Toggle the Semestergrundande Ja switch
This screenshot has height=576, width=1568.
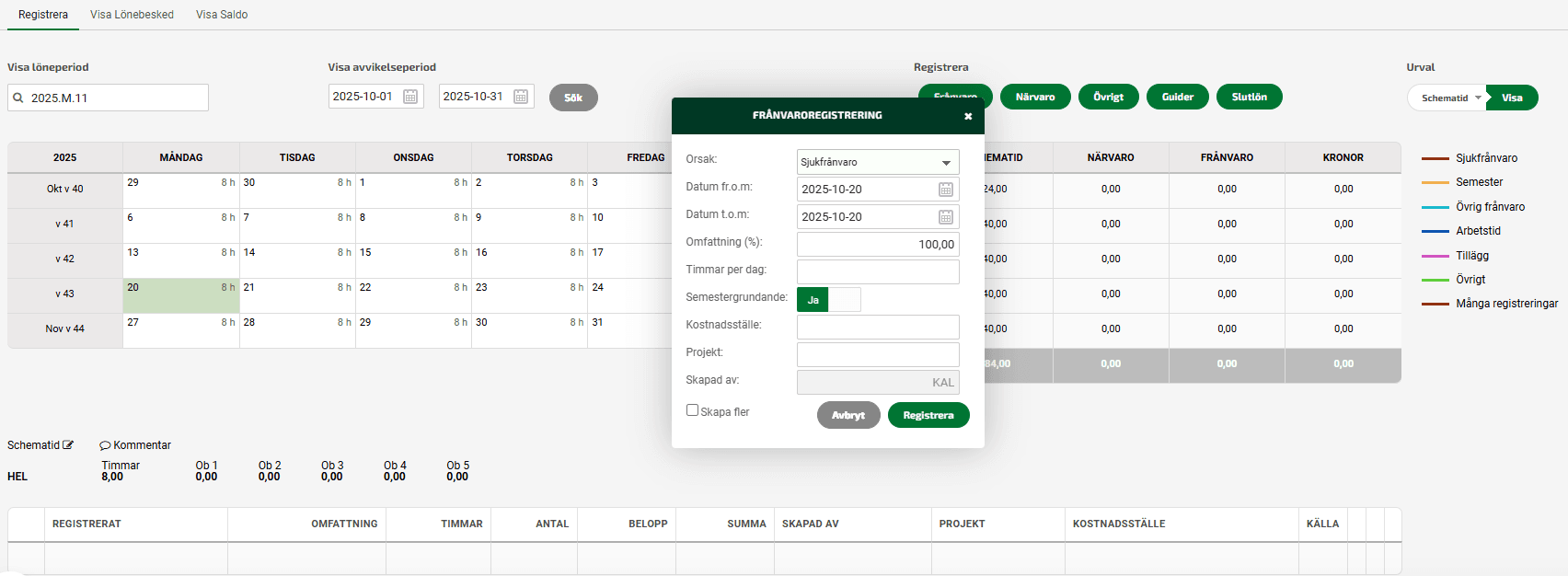tap(829, 300)
